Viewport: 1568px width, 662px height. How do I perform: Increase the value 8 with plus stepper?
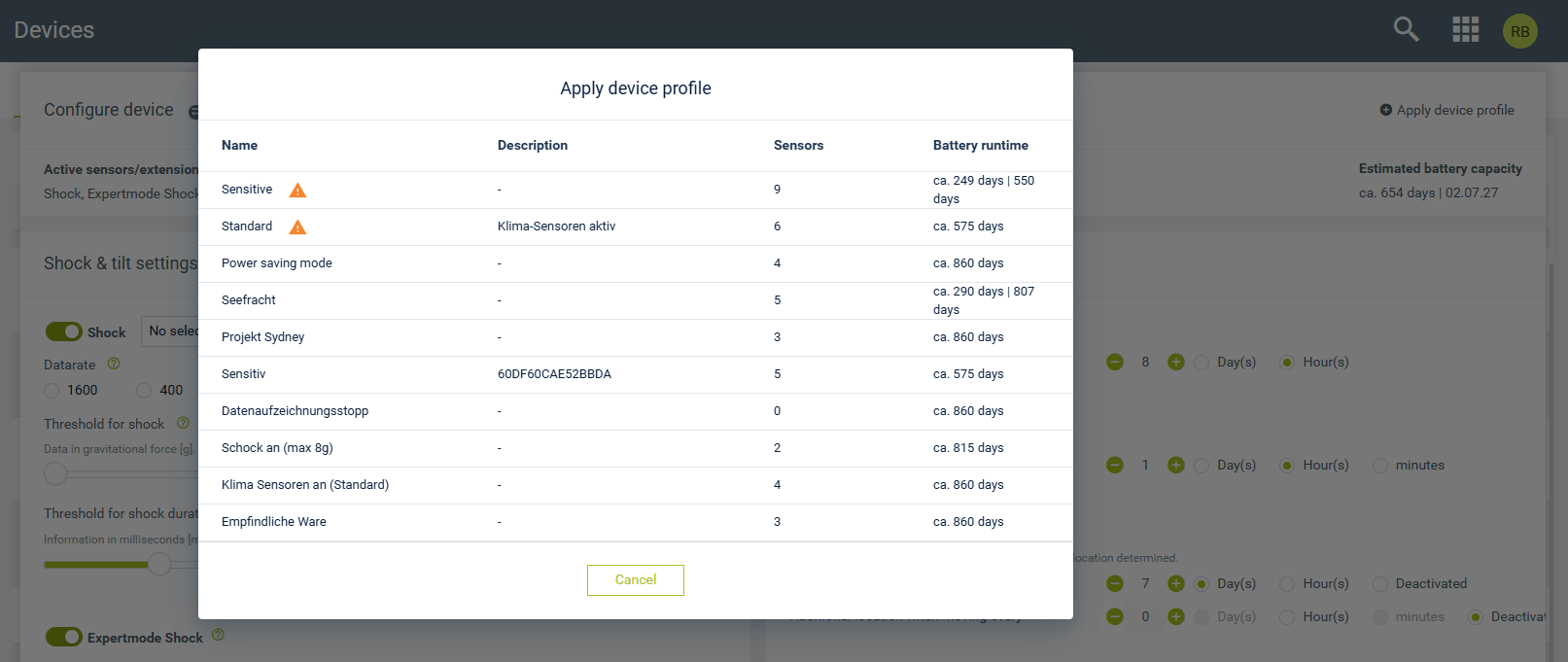(x=1175, y=362)
